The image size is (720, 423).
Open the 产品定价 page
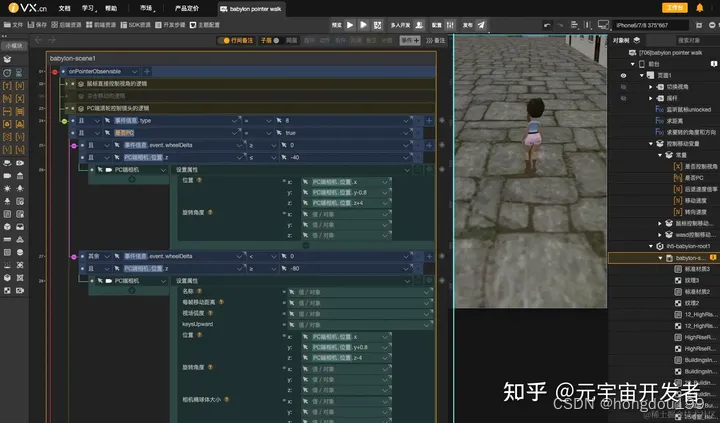[187, 8]
